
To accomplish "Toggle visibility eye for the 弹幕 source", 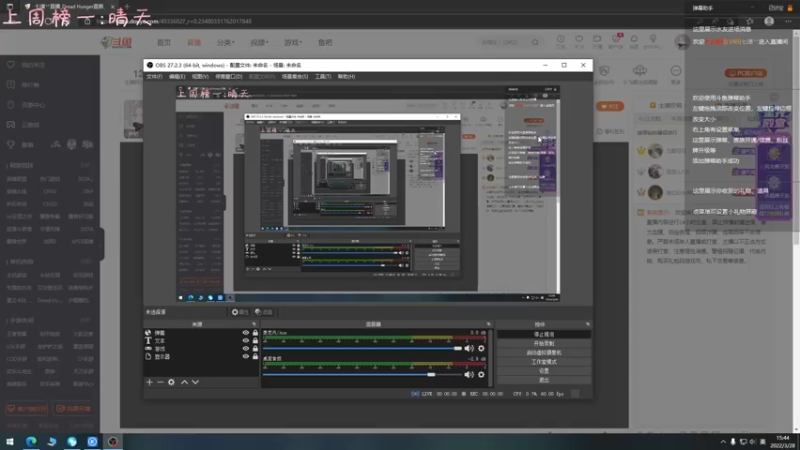I will coord(246,333).
